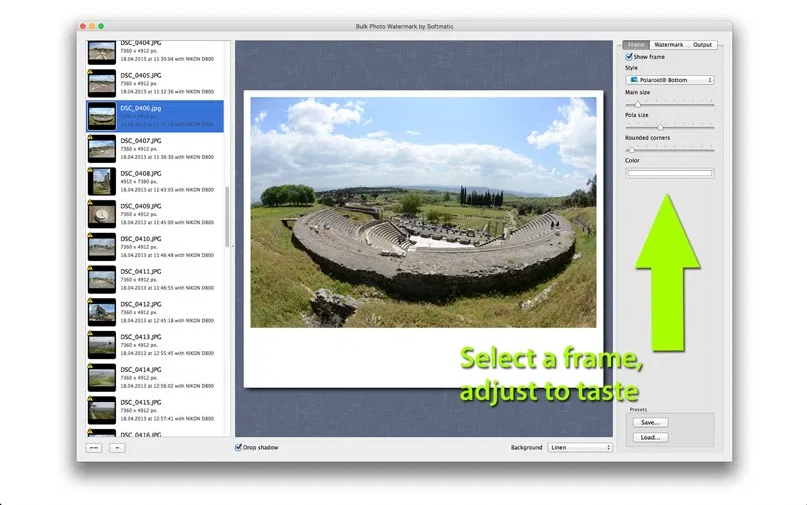Switch to the Watermark tab
Viewport: 807px width, 505px height.
tap(668, 45)
